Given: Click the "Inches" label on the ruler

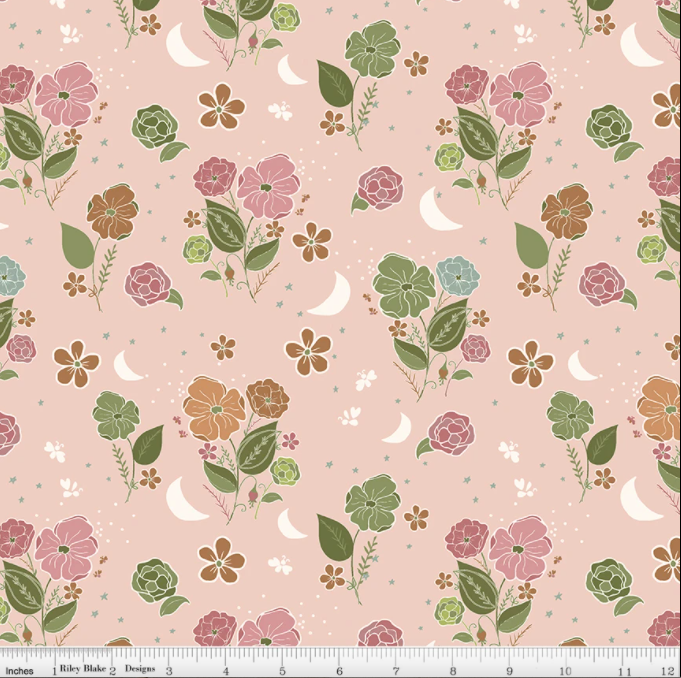Looking at the screenshot, I should [x=19, y=669].
